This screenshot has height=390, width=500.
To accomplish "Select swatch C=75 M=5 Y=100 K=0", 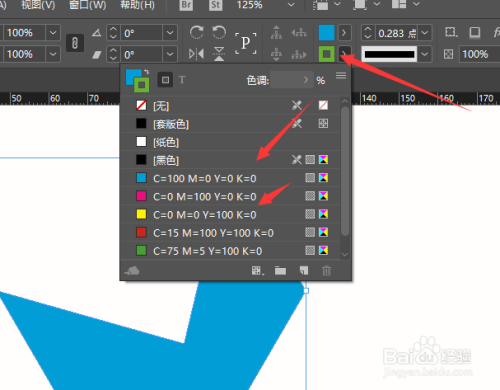I will click(x=230, y=251).
